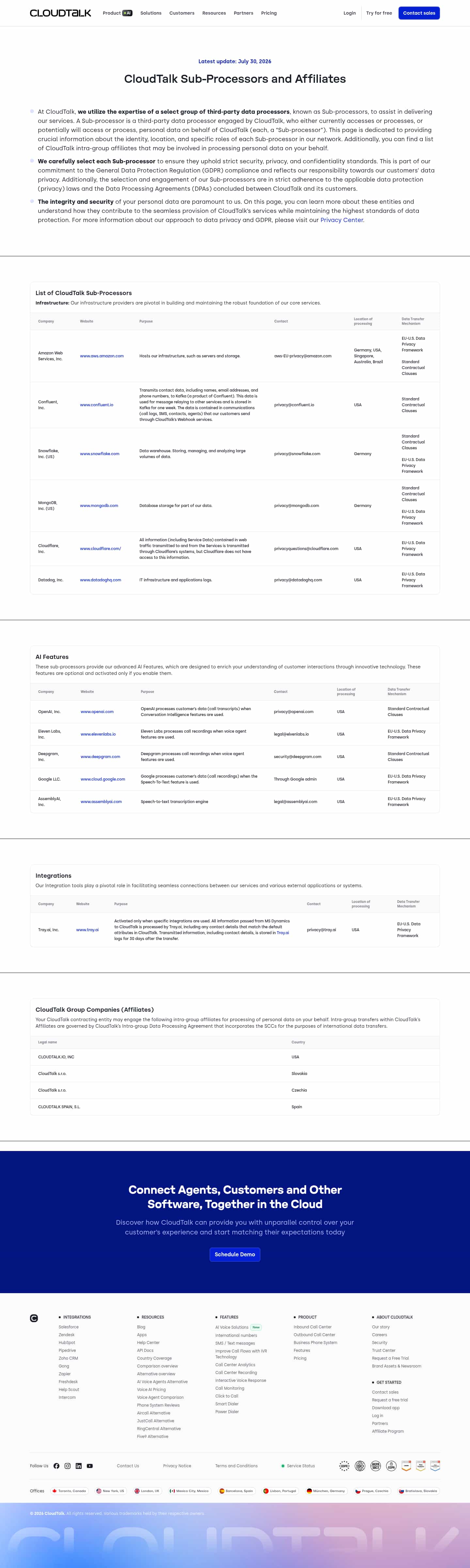Click the AICPA SOC 2 badge

point(376,1466)
